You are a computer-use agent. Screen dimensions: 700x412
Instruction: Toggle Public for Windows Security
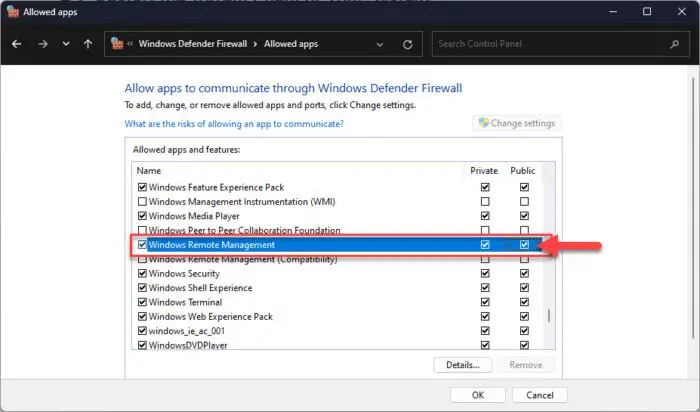[524, 273]
